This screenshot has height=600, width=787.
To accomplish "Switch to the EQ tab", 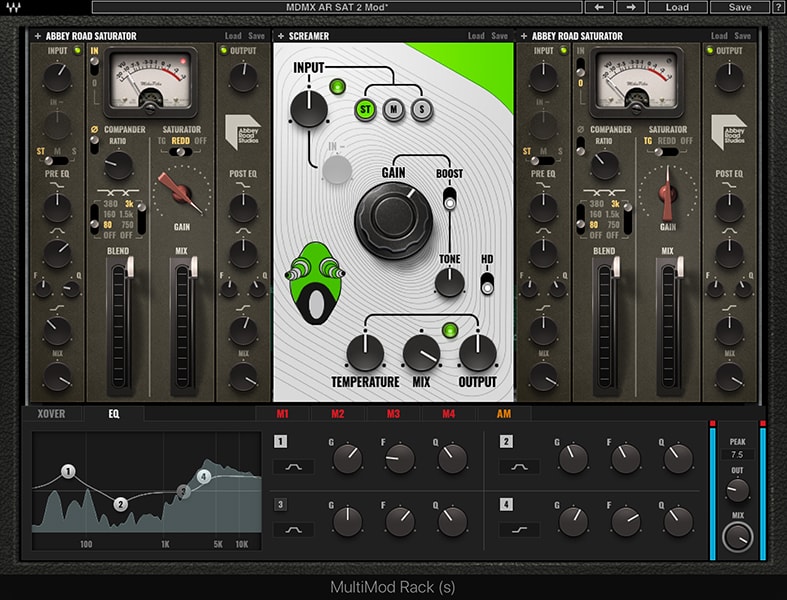I will coord(114,414).
